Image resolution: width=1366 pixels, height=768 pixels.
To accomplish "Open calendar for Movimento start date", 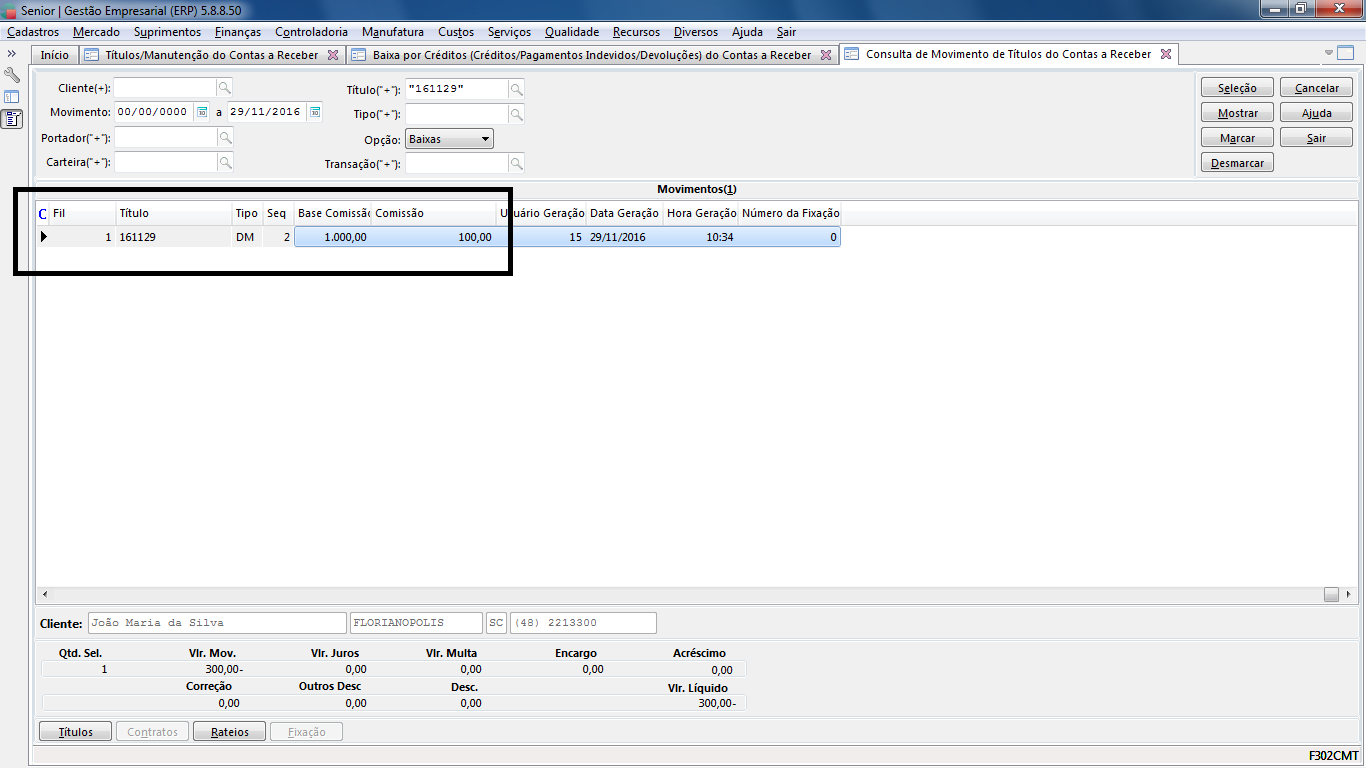I will click(x=201, y=112).
